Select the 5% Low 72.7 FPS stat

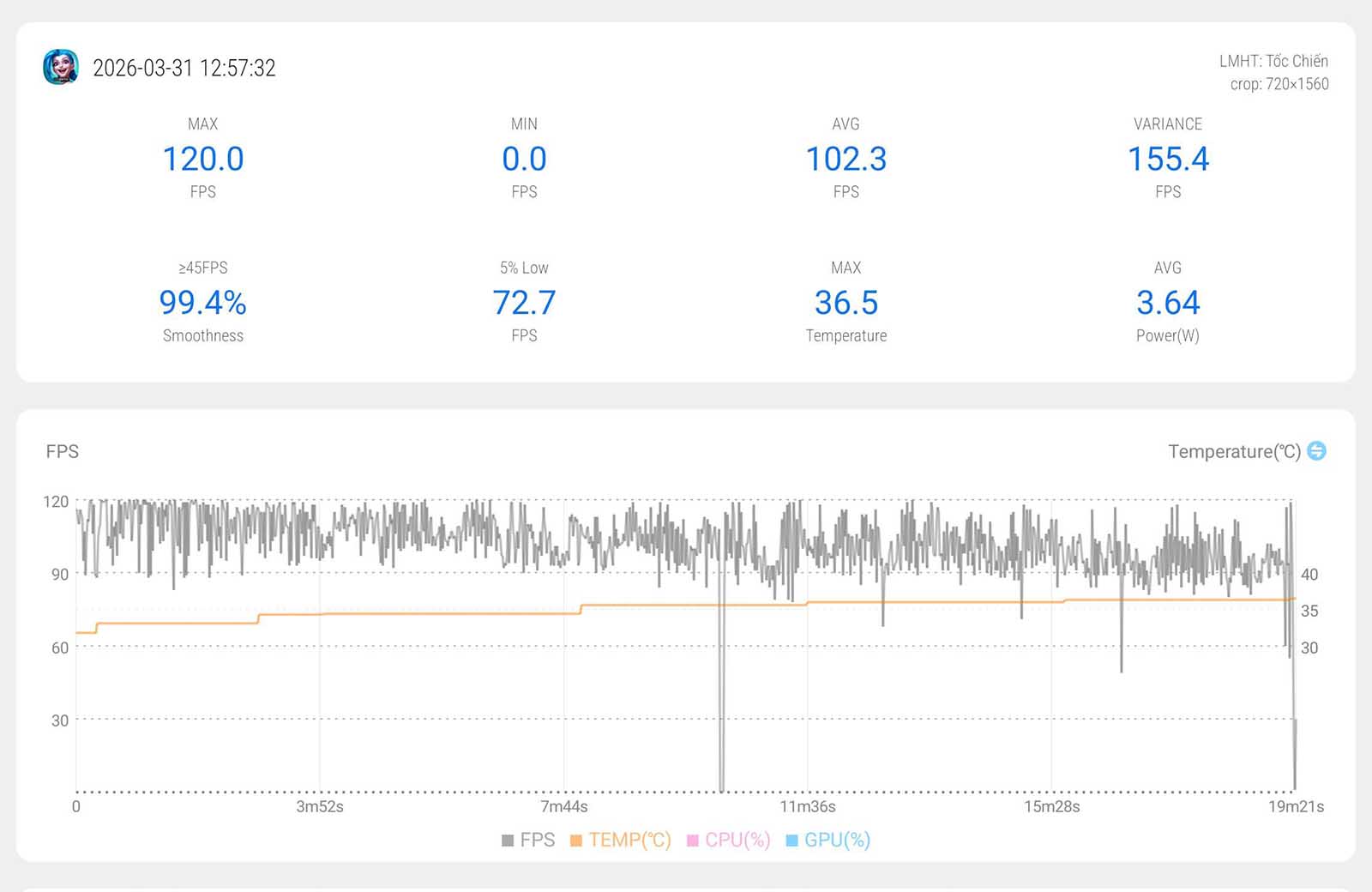(524, 303)
